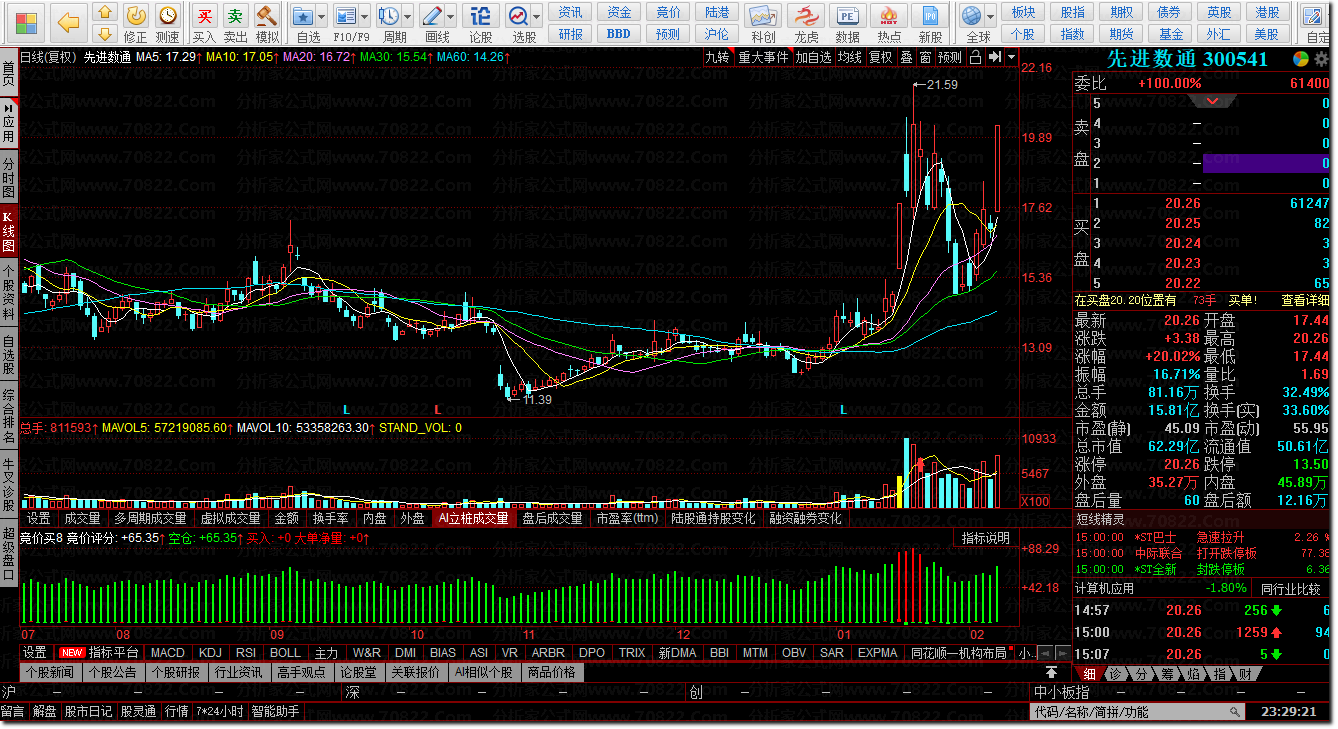Click the 卖出 sell icon

[x=234, y=15]
